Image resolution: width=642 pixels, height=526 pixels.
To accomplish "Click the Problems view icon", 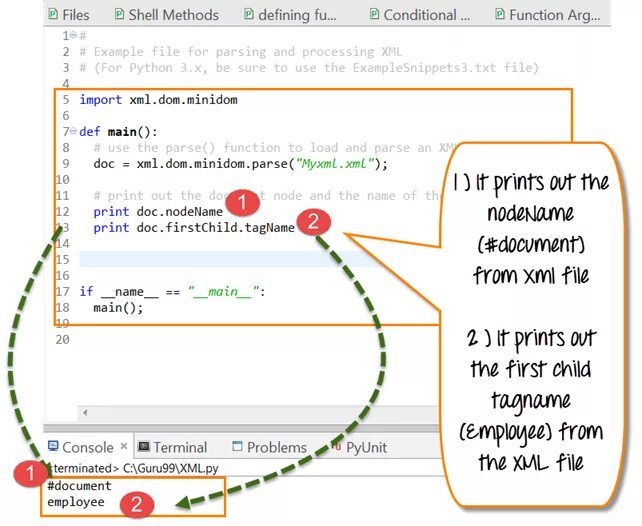I will 237,446.
